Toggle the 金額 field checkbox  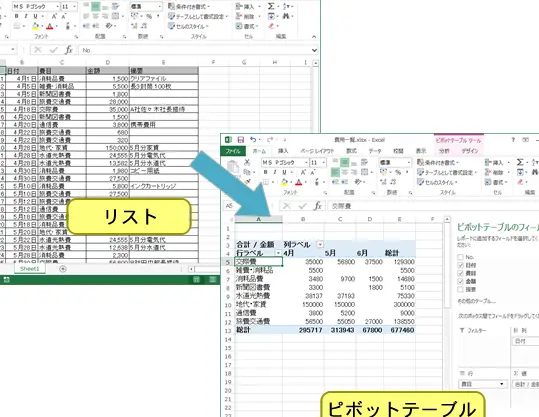(461, 281)
